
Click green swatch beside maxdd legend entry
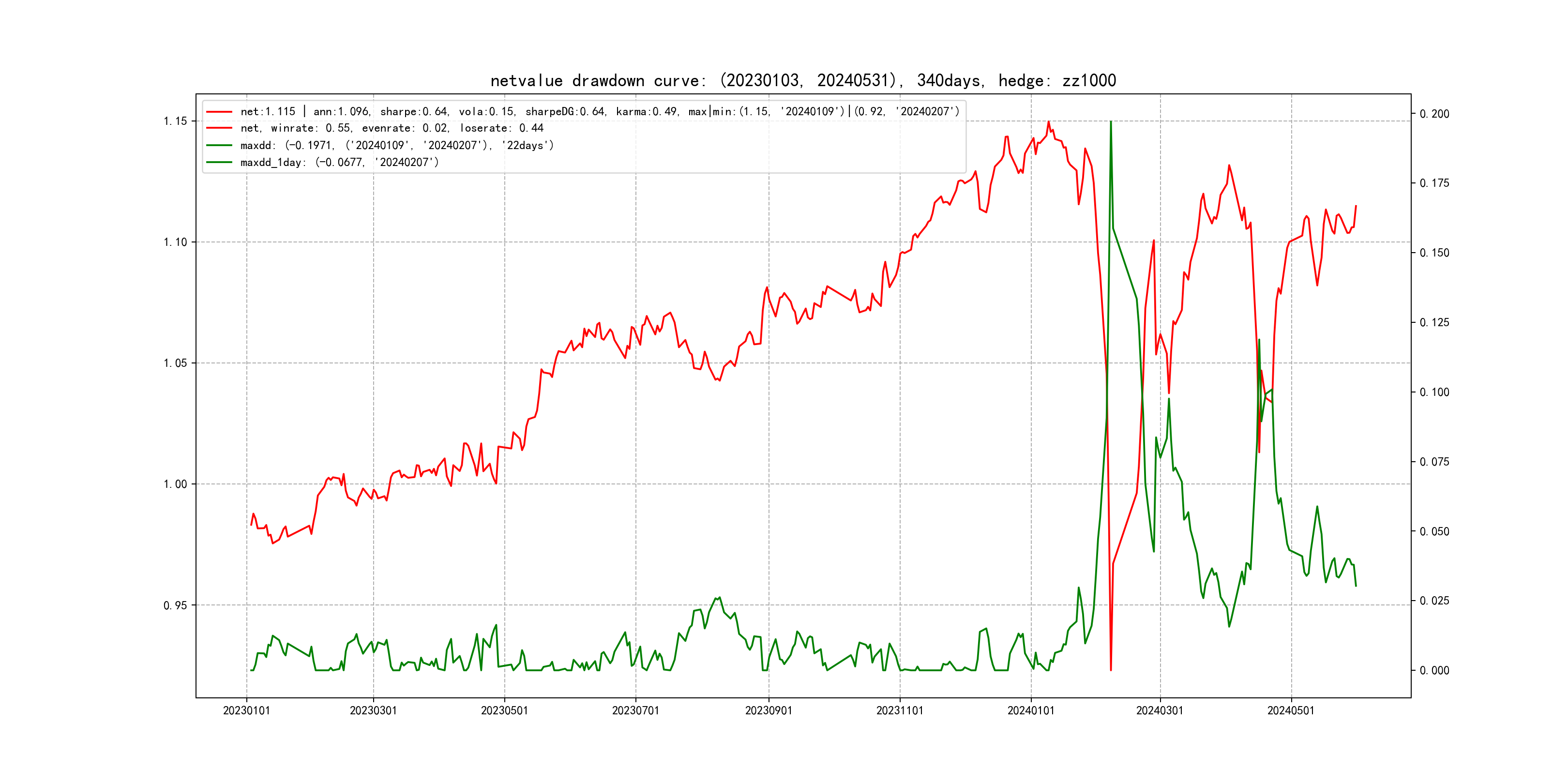pyautogui.click(x=219, y=146)
